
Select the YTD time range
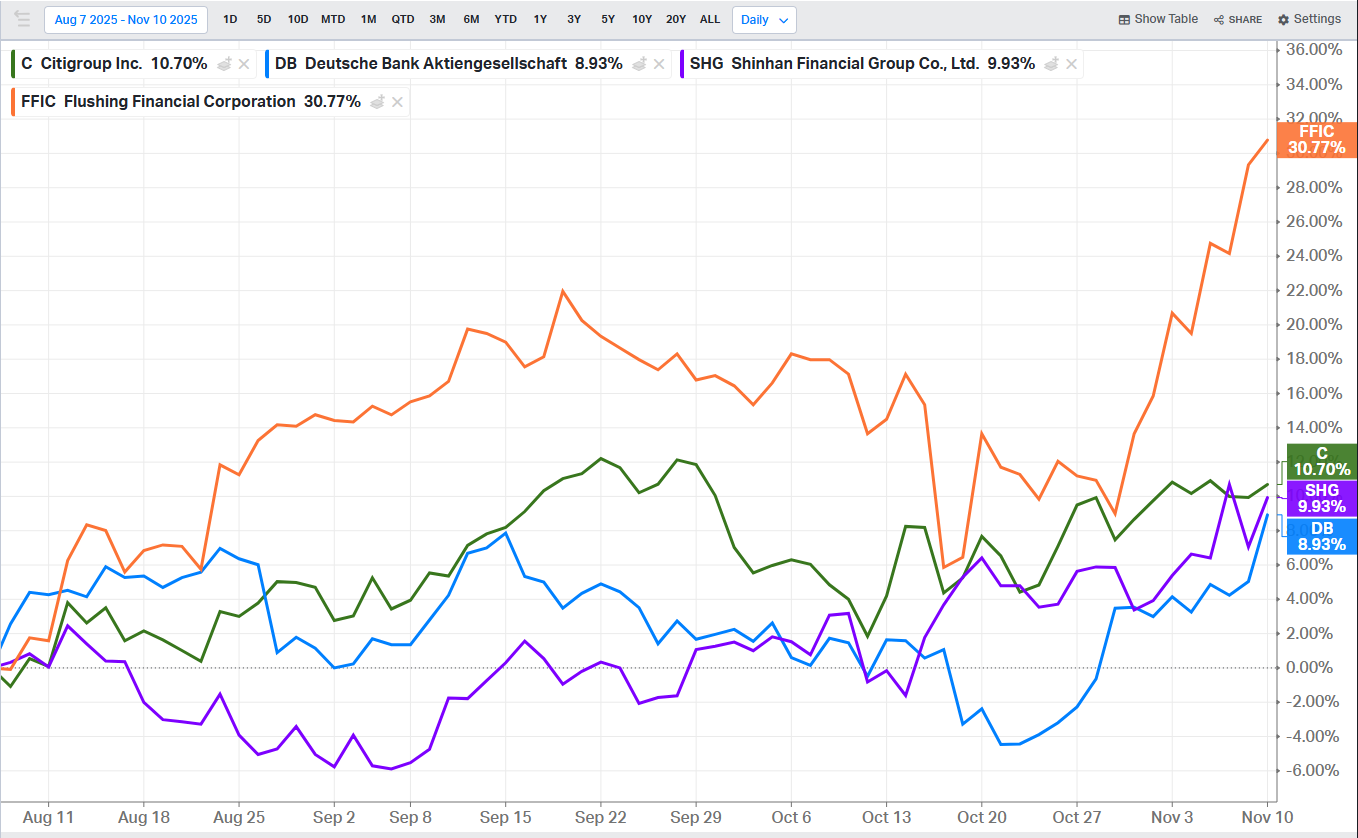pos(506,19)
